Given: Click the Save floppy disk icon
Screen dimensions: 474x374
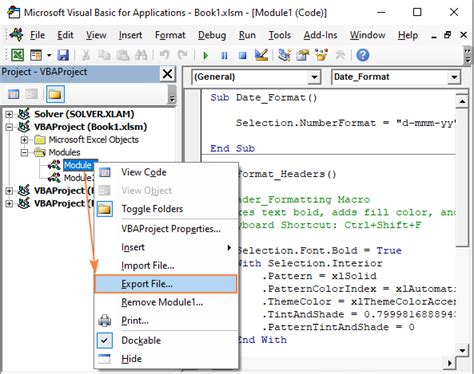Looking at the screenshot, I should (63, 55).
